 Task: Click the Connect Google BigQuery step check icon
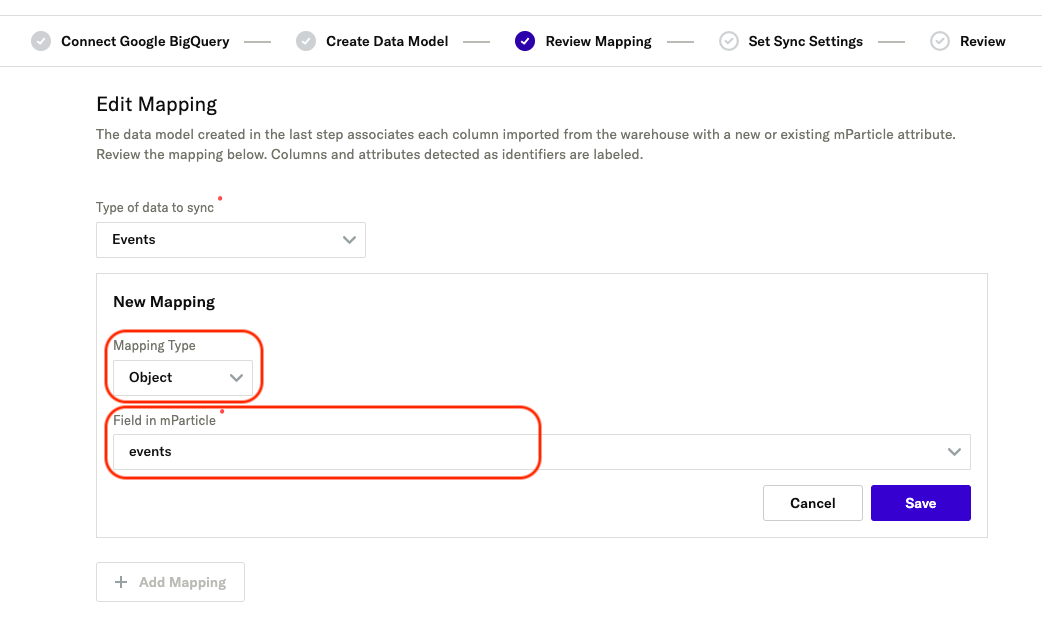(41, 41)
